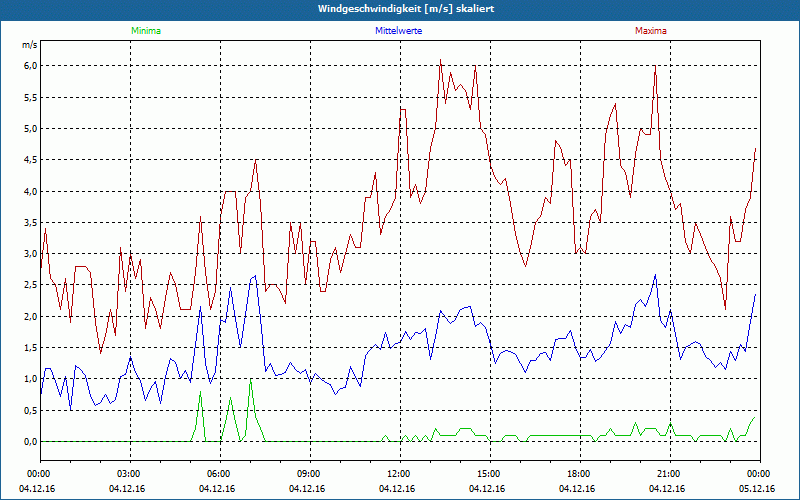Click the 06:00 time axis label
Image resolution: width=800 pixels, height=500 pixels.
pyautogui.click(x=220, y=474)
